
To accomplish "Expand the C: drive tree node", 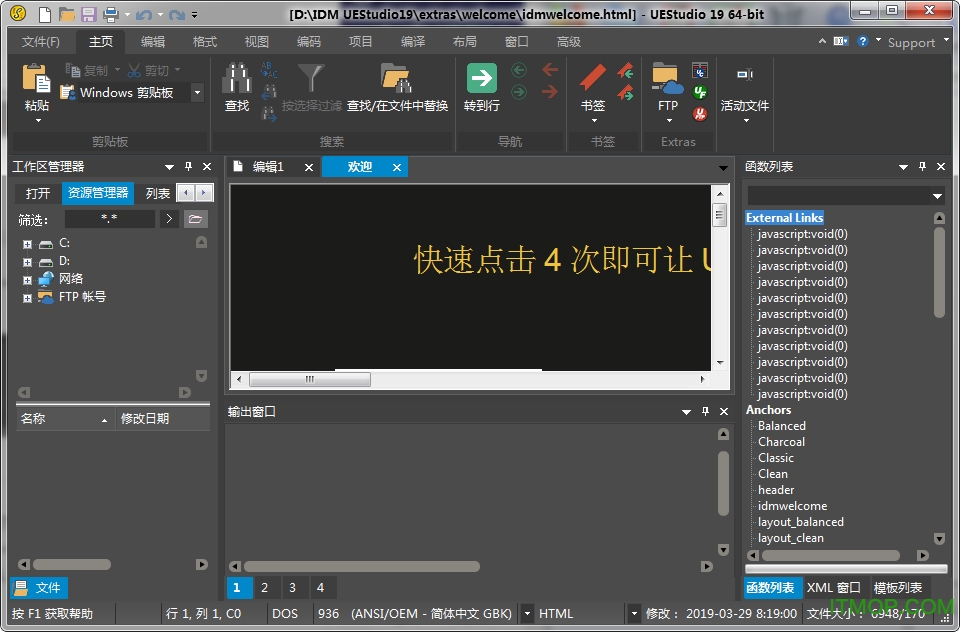I will [27, 244].
